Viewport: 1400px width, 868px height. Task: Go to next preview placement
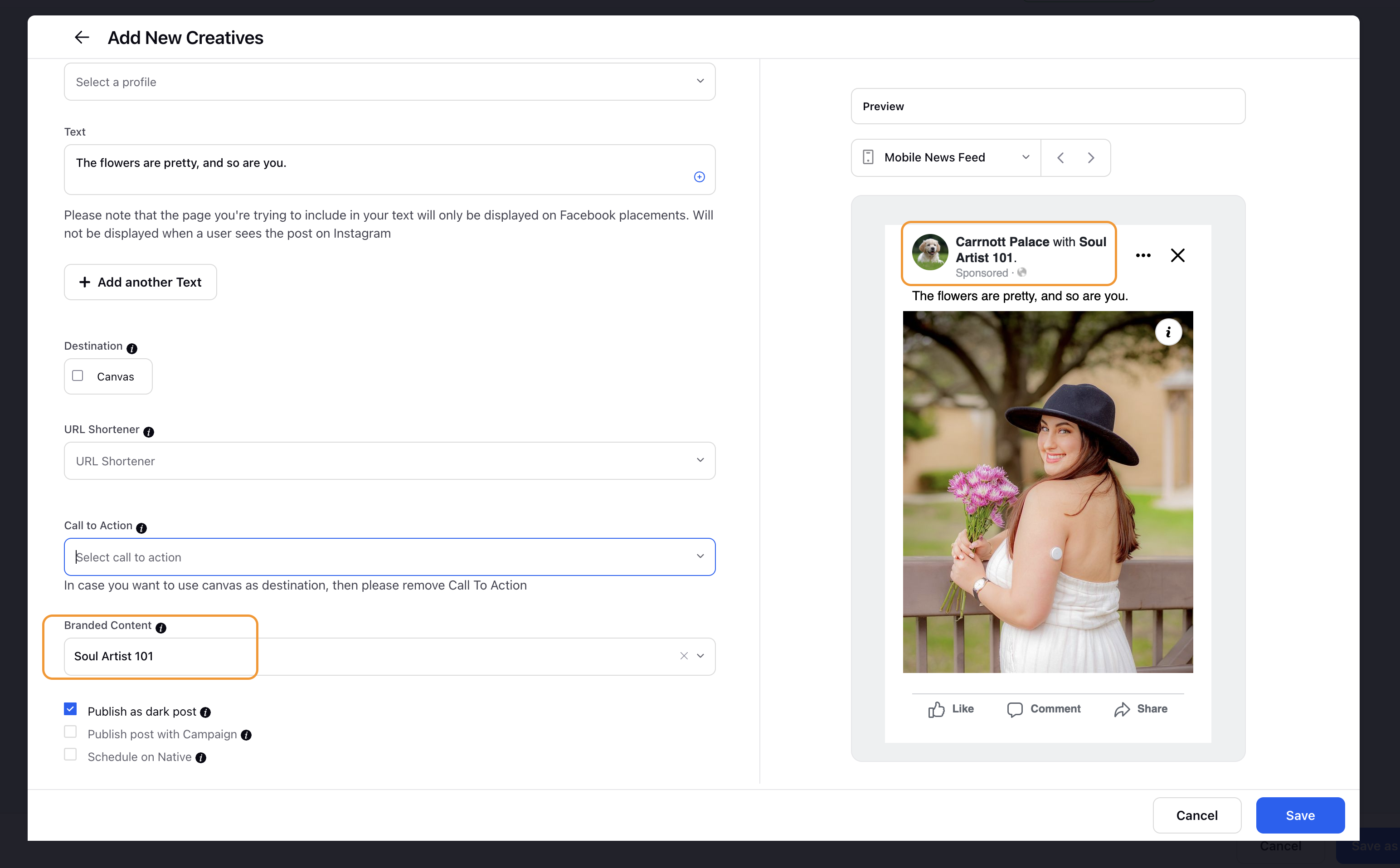[1091, 157]
